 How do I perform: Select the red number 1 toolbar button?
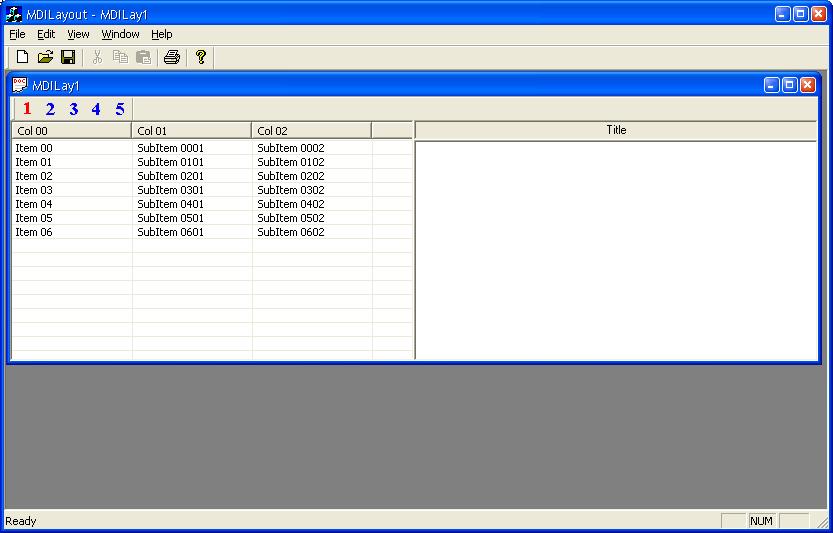[27, 109]
